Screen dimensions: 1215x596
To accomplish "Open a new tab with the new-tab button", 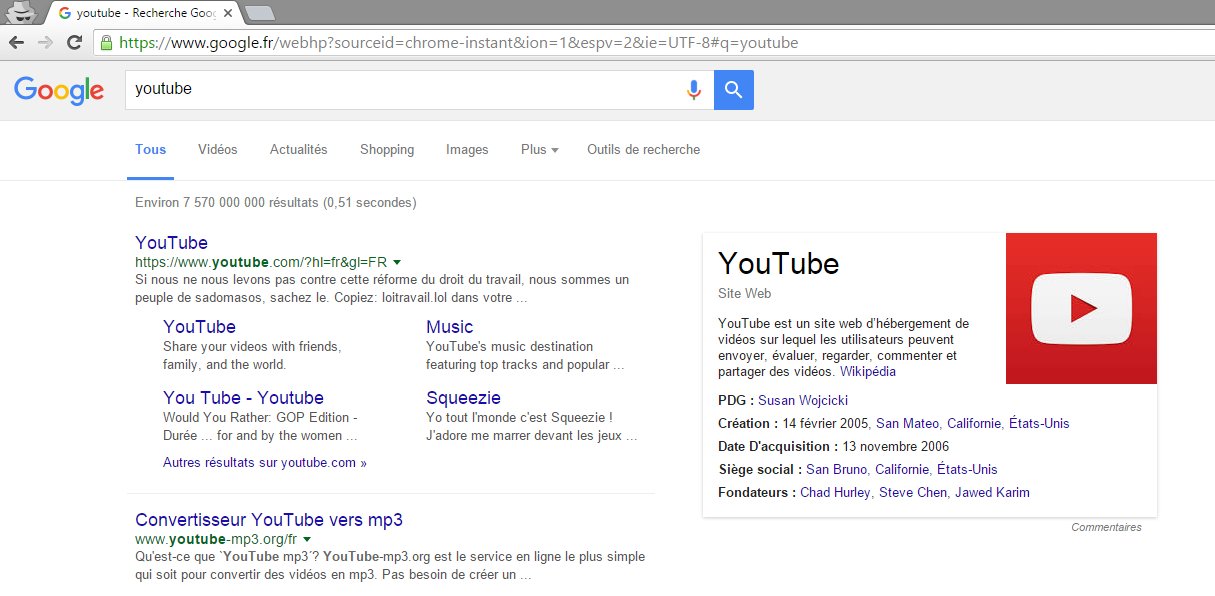I will coord(260,13).
